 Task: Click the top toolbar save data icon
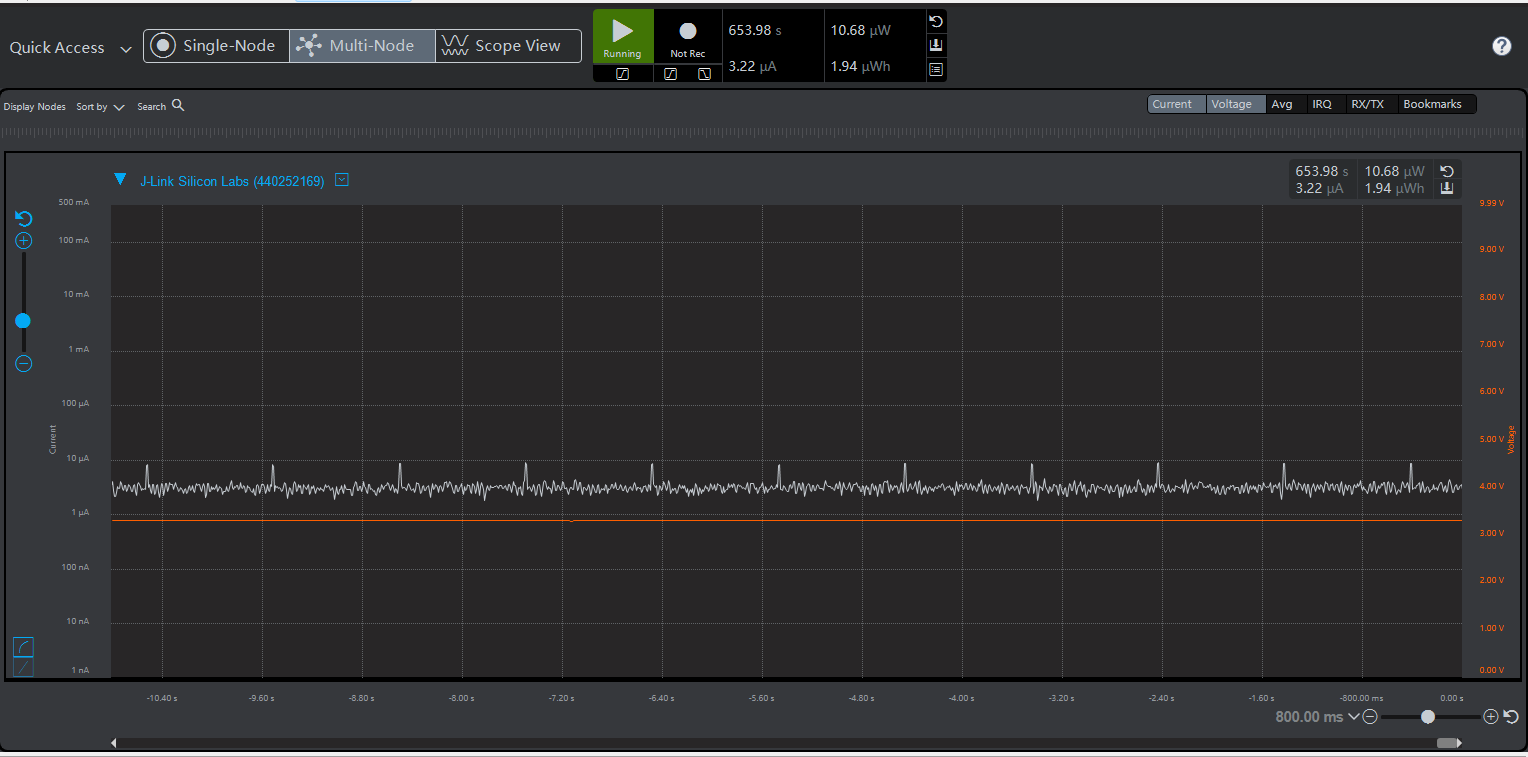[936, 46]
